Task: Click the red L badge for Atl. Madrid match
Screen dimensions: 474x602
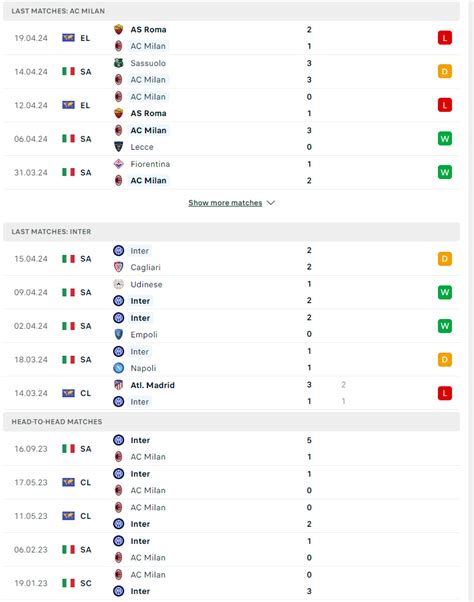Action: click(444, 393)
